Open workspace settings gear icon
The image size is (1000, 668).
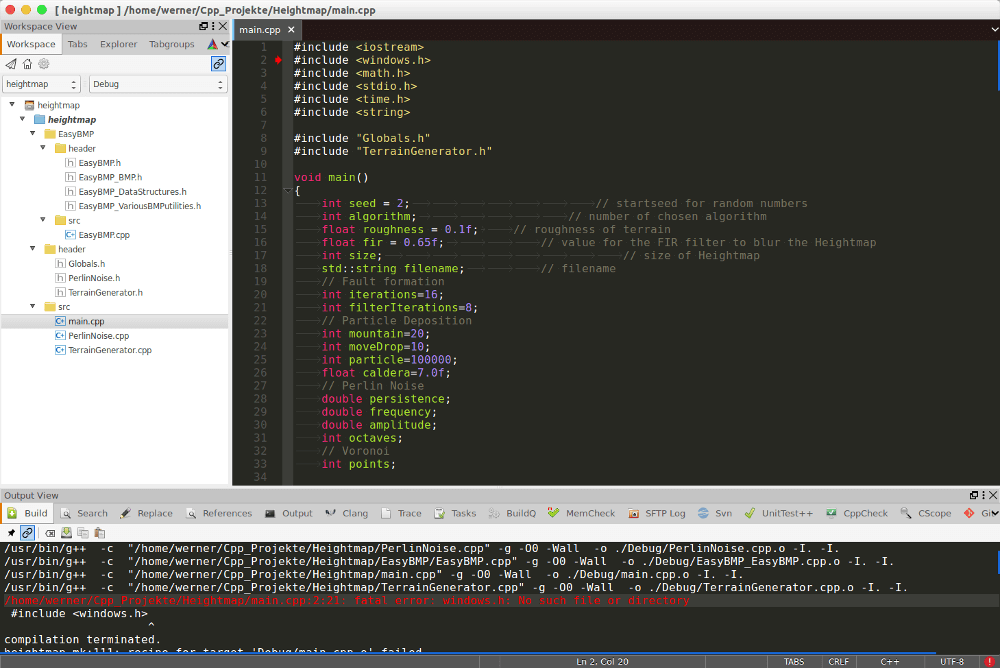pyautogui.click(x=43, y=64)
